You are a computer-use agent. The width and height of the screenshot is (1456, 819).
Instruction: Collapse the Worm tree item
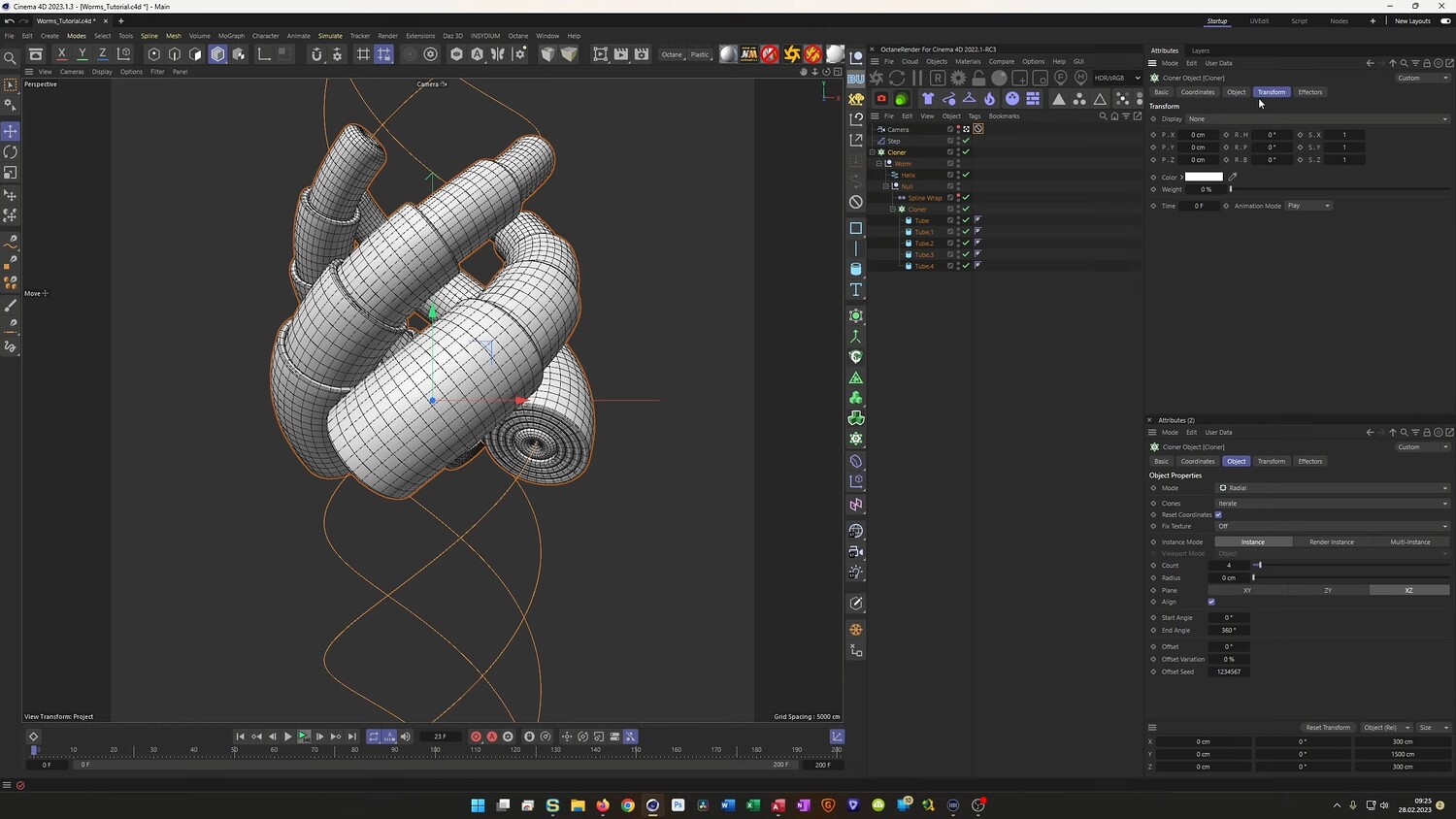(x=879, y=163)
